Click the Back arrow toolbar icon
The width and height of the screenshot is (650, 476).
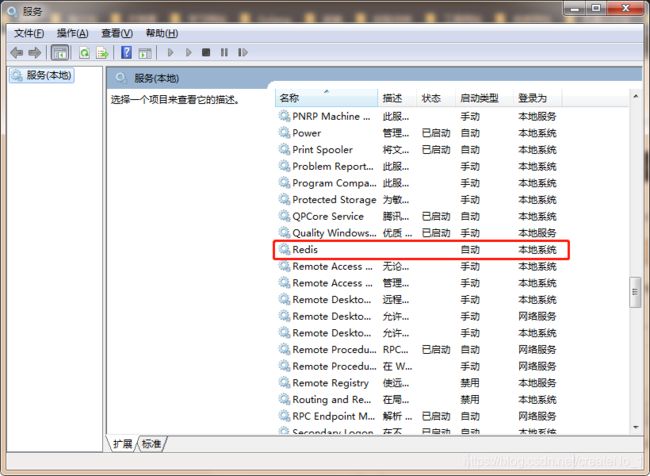(x=17, y=53)
